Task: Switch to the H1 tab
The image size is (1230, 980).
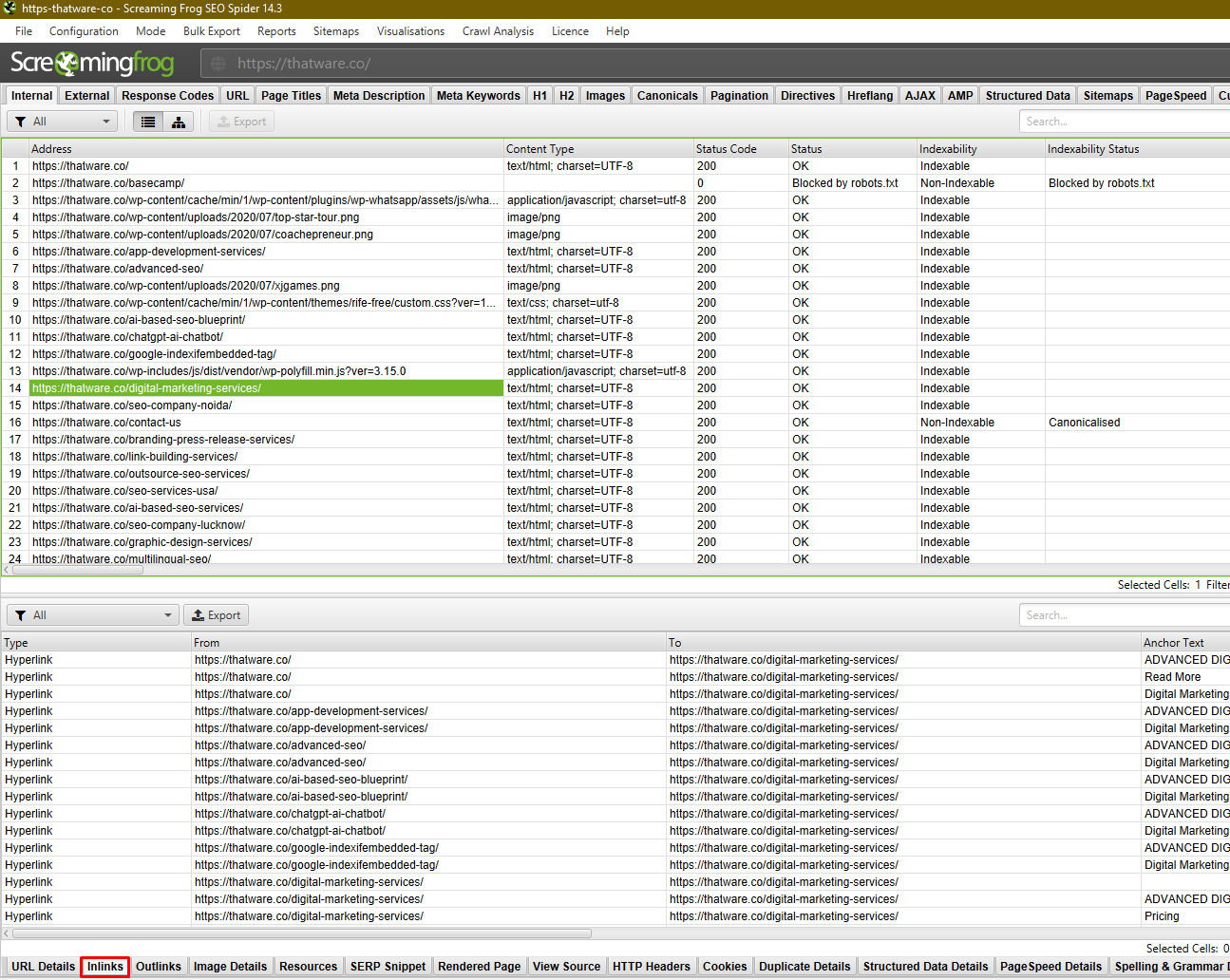Action: [539, 96]
